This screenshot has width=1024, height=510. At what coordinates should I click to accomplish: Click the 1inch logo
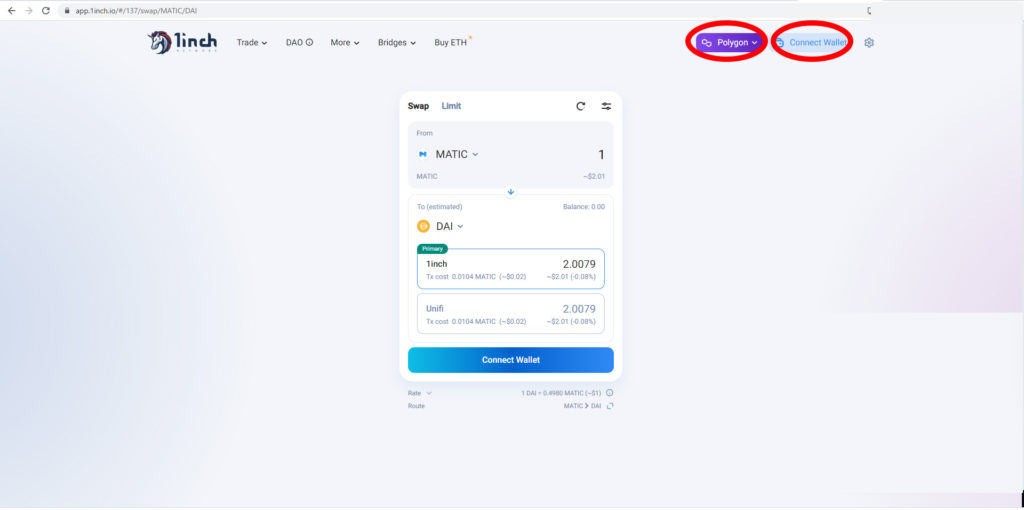(x=182, y=42)
